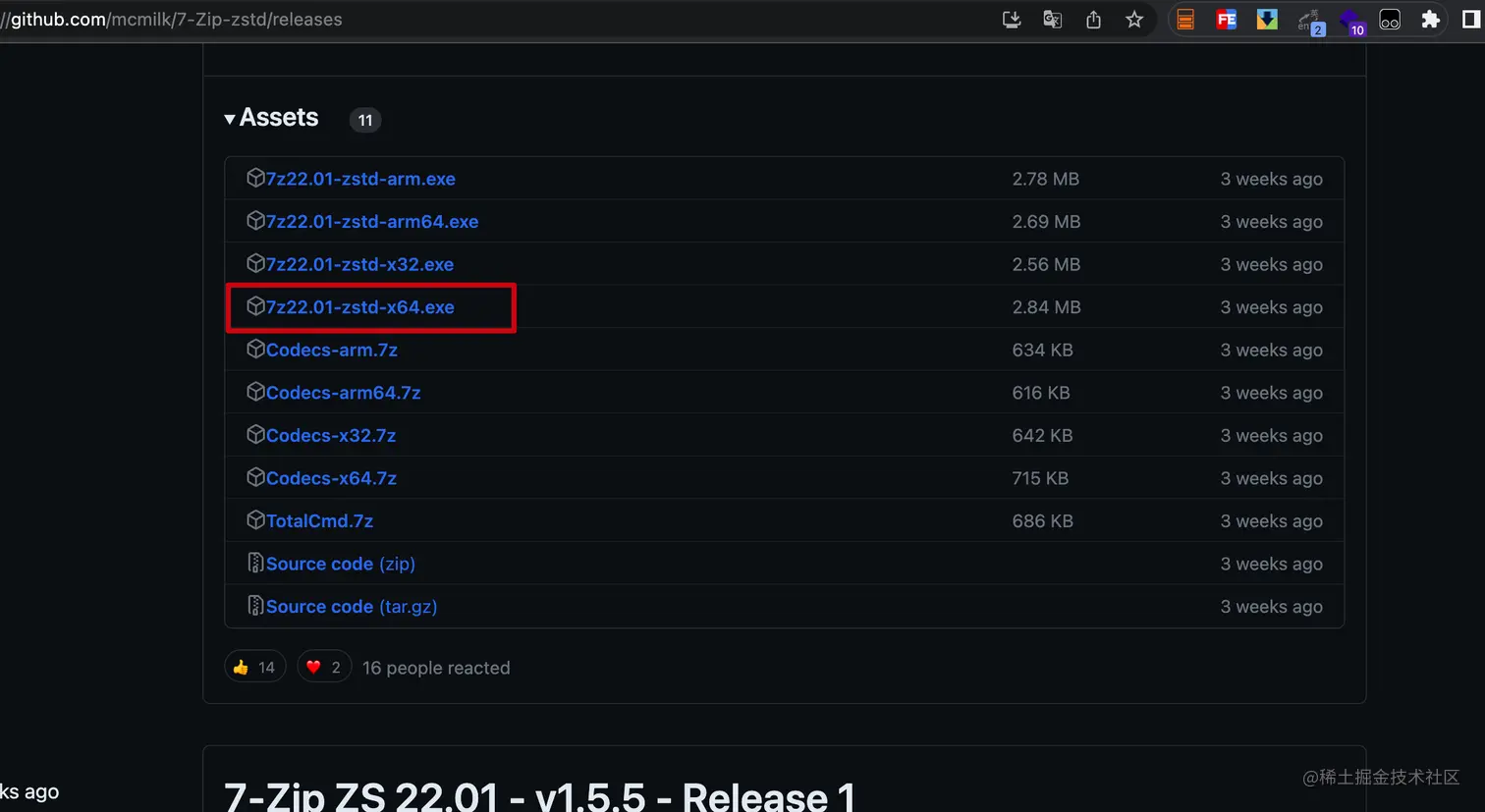Click the install app icon in address bar
Image resolution: width=1485 pixels, height=812 pixels.
[x=1012, y=20]
